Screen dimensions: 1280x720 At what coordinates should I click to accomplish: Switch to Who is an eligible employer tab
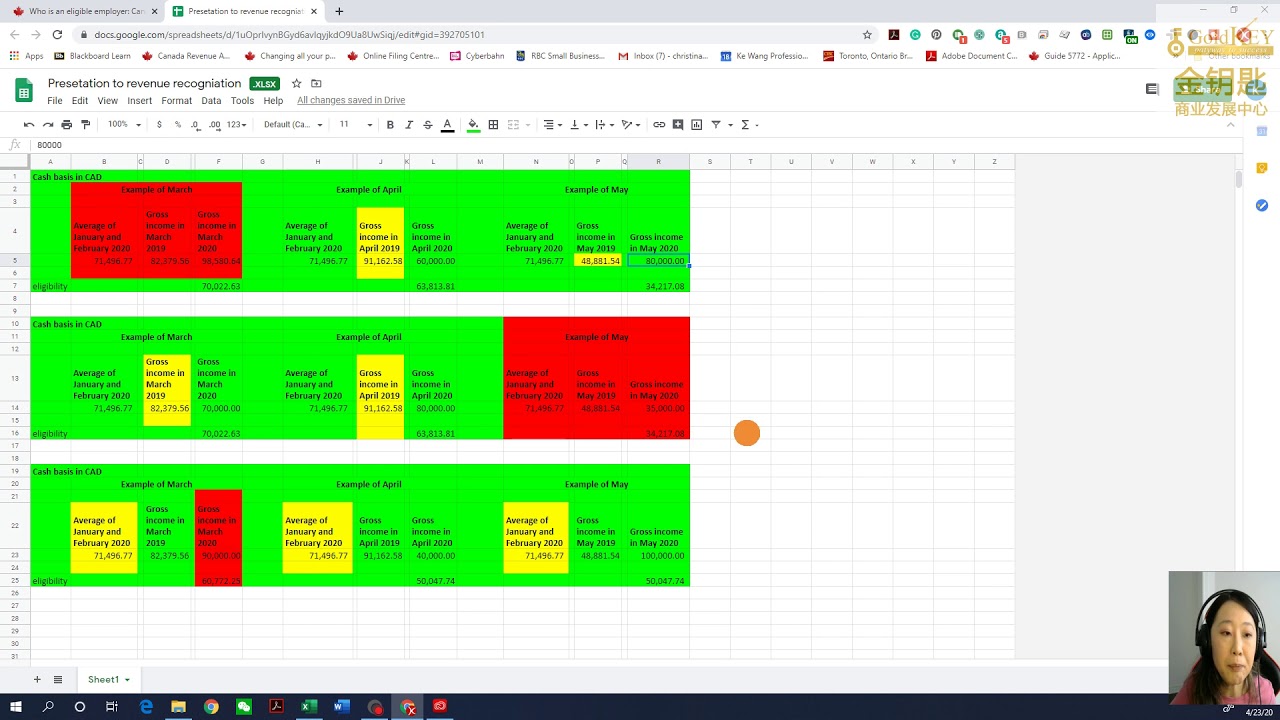[80, 11]
